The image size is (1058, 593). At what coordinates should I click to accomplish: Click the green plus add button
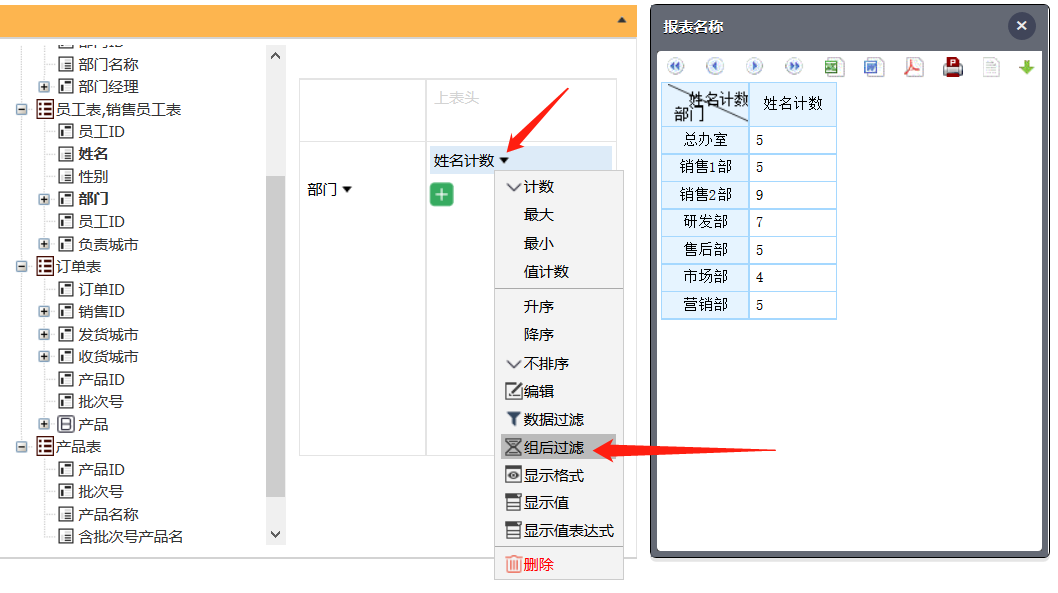(442, 195)
